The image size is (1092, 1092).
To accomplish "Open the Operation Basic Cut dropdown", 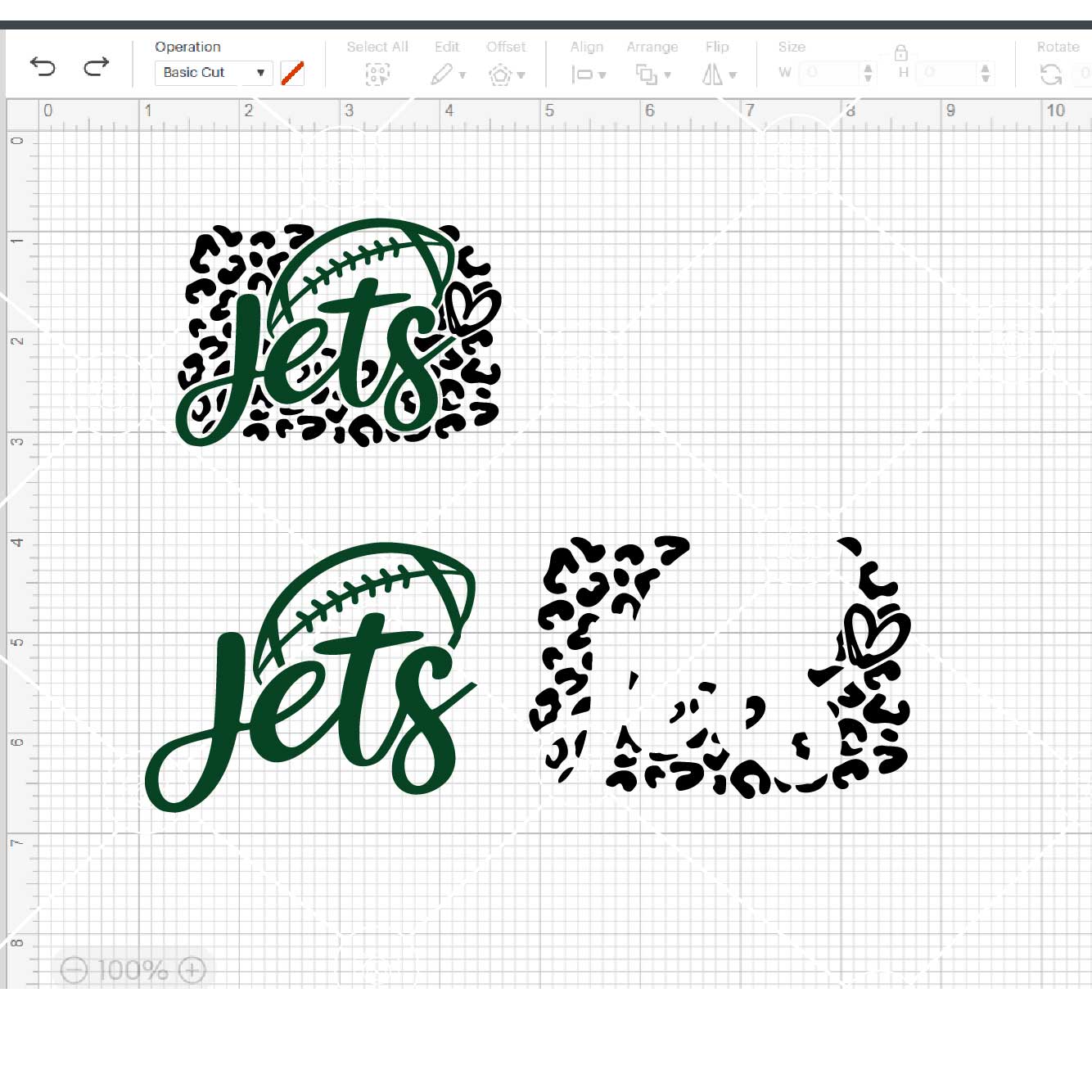I will (x=214, y=72).
